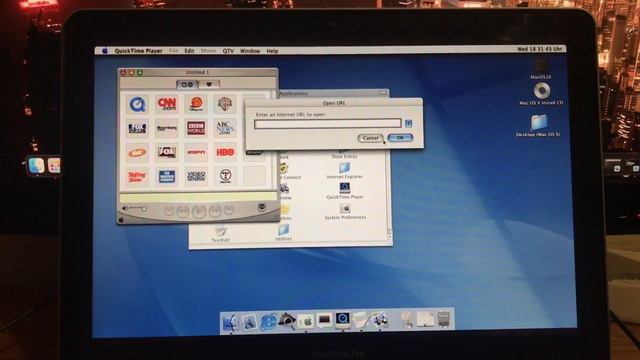Viewport: 640px width, 360px height.
Task: Open the QuickTime channel tile
Action: (x=137, y=104)
